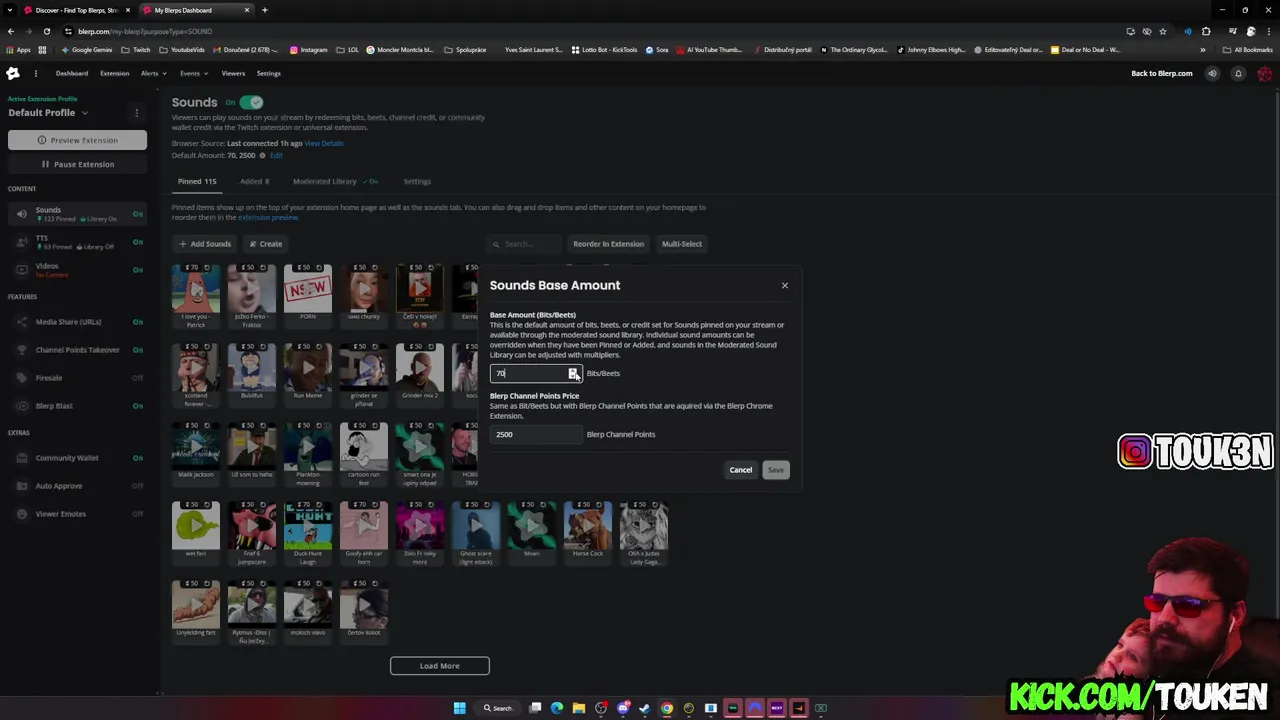This screenshot has height=720, width=1280.
Task: Open the View Details link
Action: tap(324, 143)
